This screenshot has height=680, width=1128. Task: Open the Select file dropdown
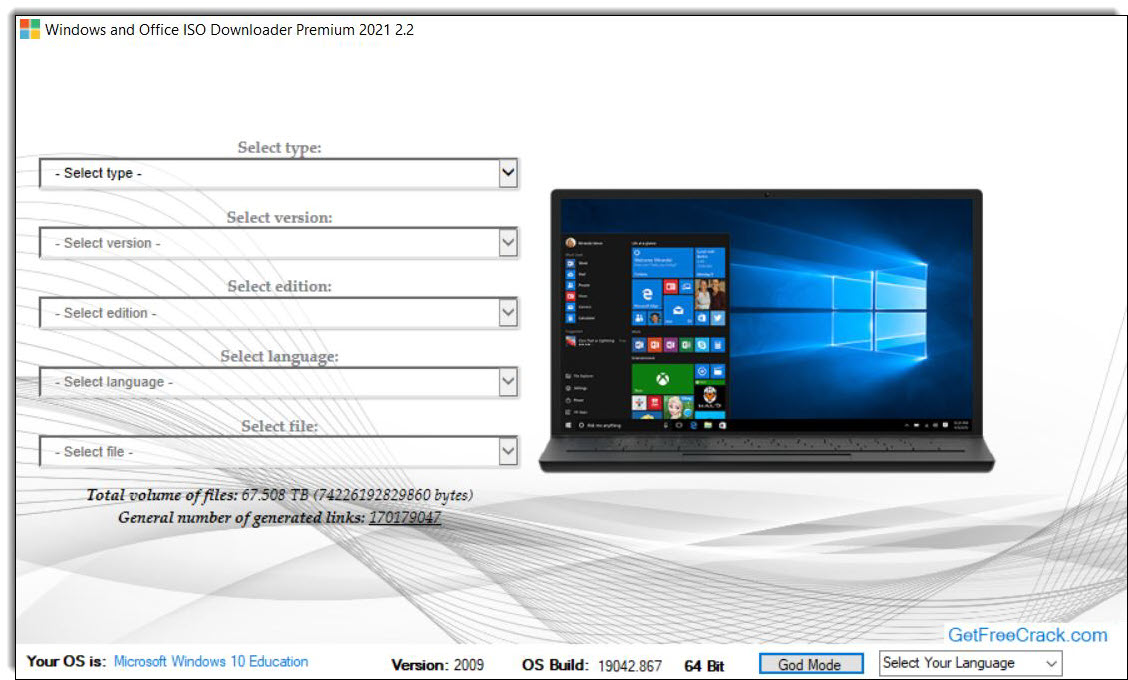click(279, 452)
